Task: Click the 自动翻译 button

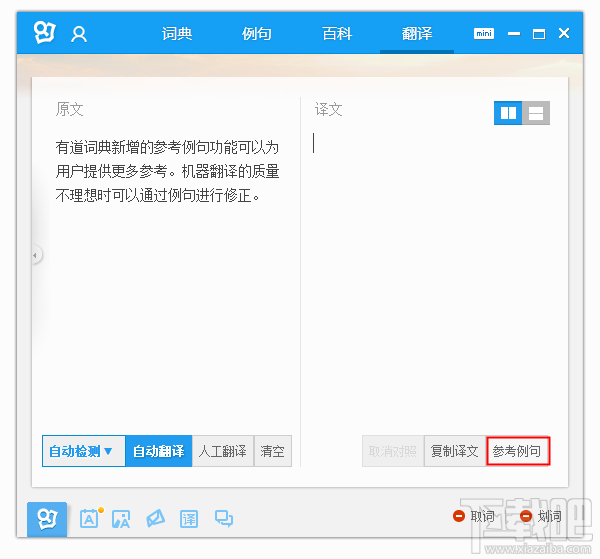Action: 159,451
